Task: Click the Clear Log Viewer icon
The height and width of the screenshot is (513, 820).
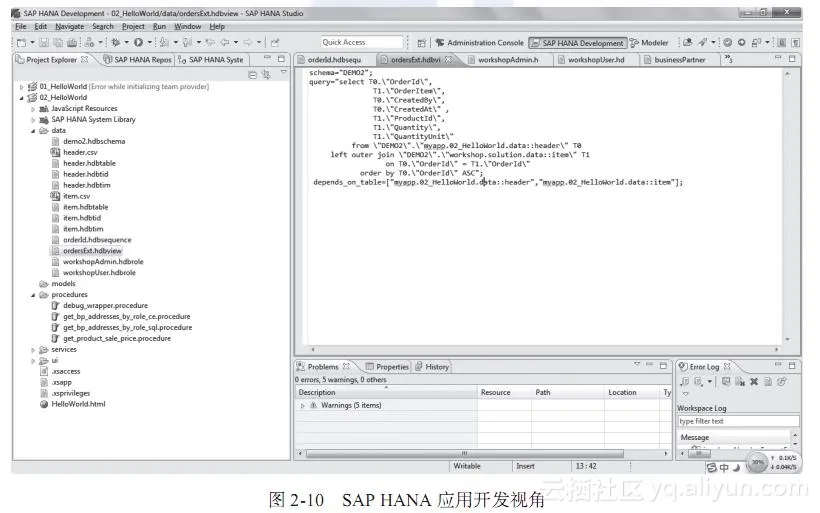Action: click(x=739, y=382)
